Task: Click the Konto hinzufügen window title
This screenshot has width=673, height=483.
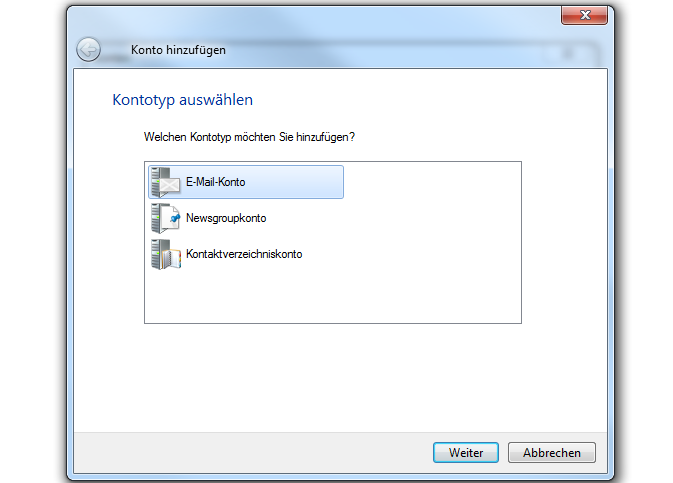Action: click(178, 50)
